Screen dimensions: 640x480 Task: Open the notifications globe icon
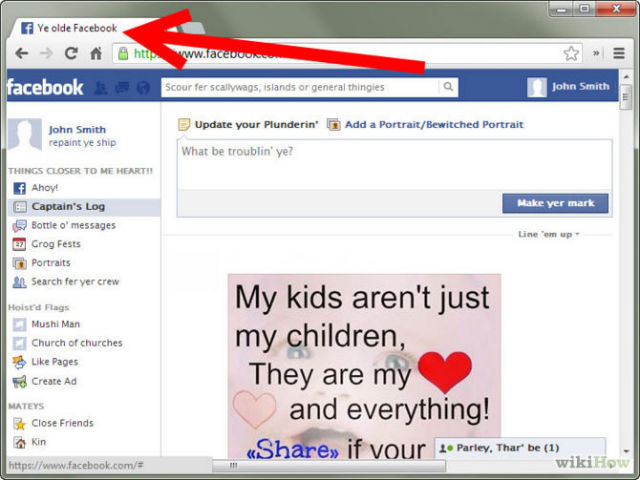coord(143,88)
